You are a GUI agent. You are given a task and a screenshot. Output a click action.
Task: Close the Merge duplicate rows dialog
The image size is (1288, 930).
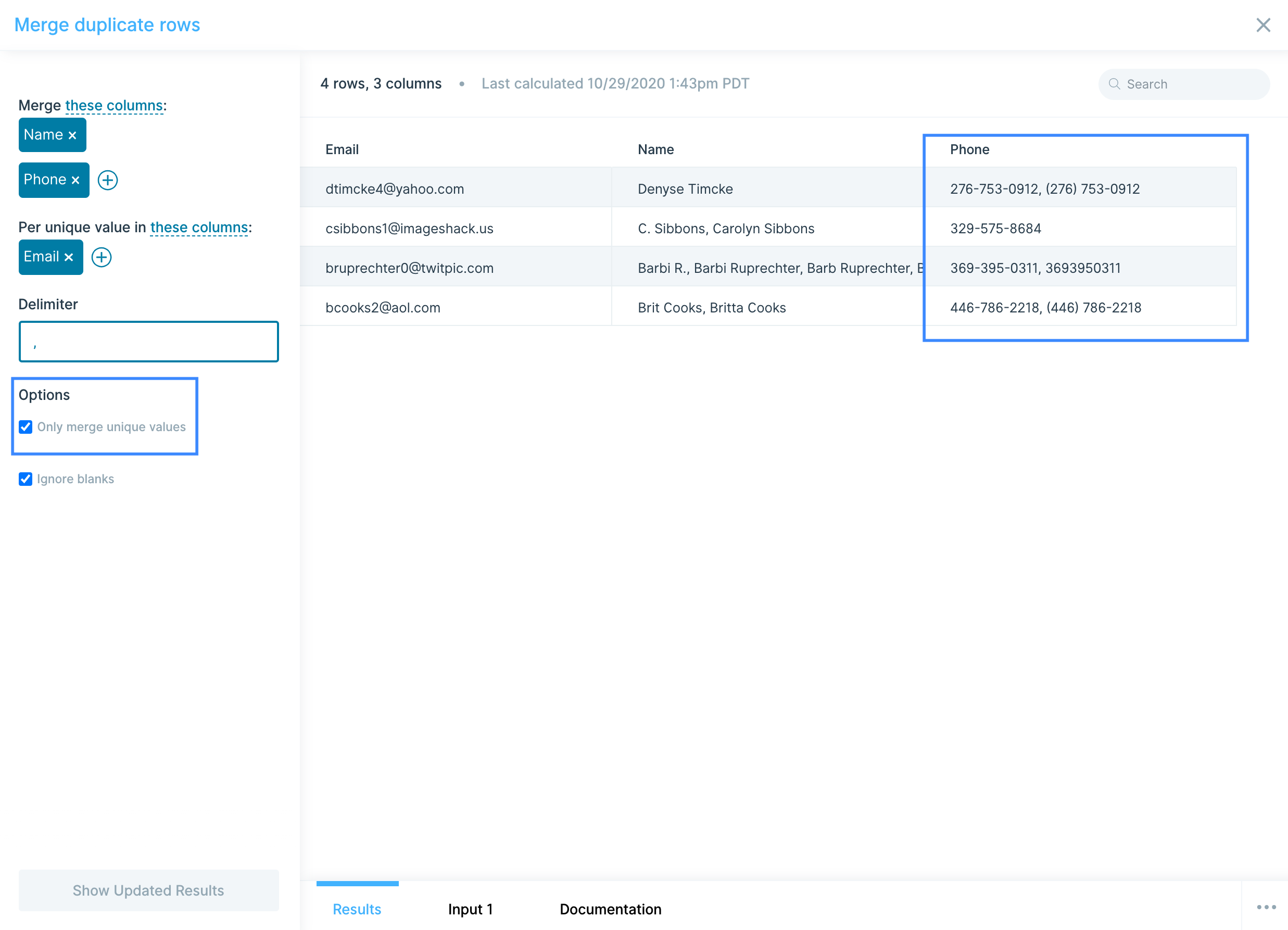coord(1262,25)
